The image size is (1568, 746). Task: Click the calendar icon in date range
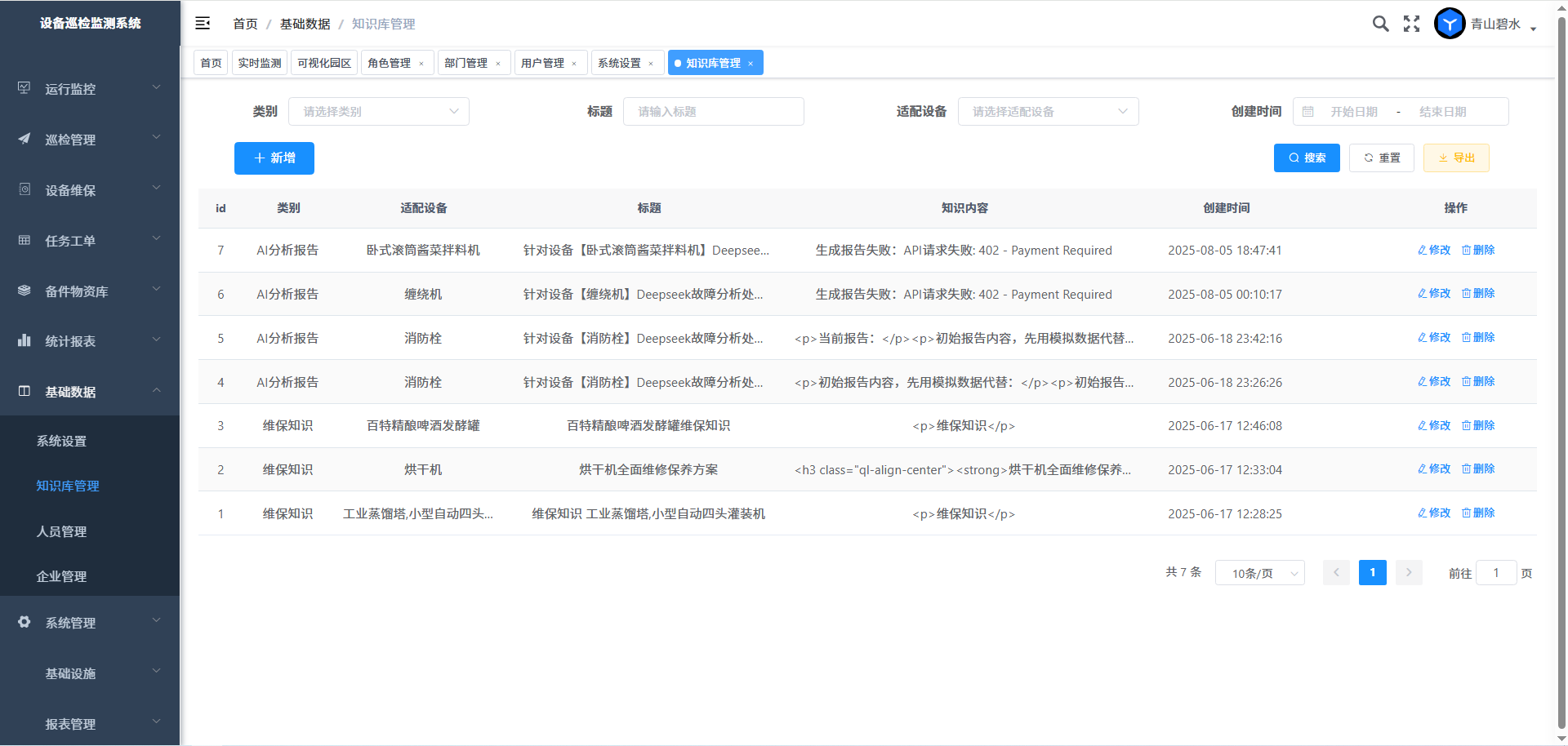1307,112
